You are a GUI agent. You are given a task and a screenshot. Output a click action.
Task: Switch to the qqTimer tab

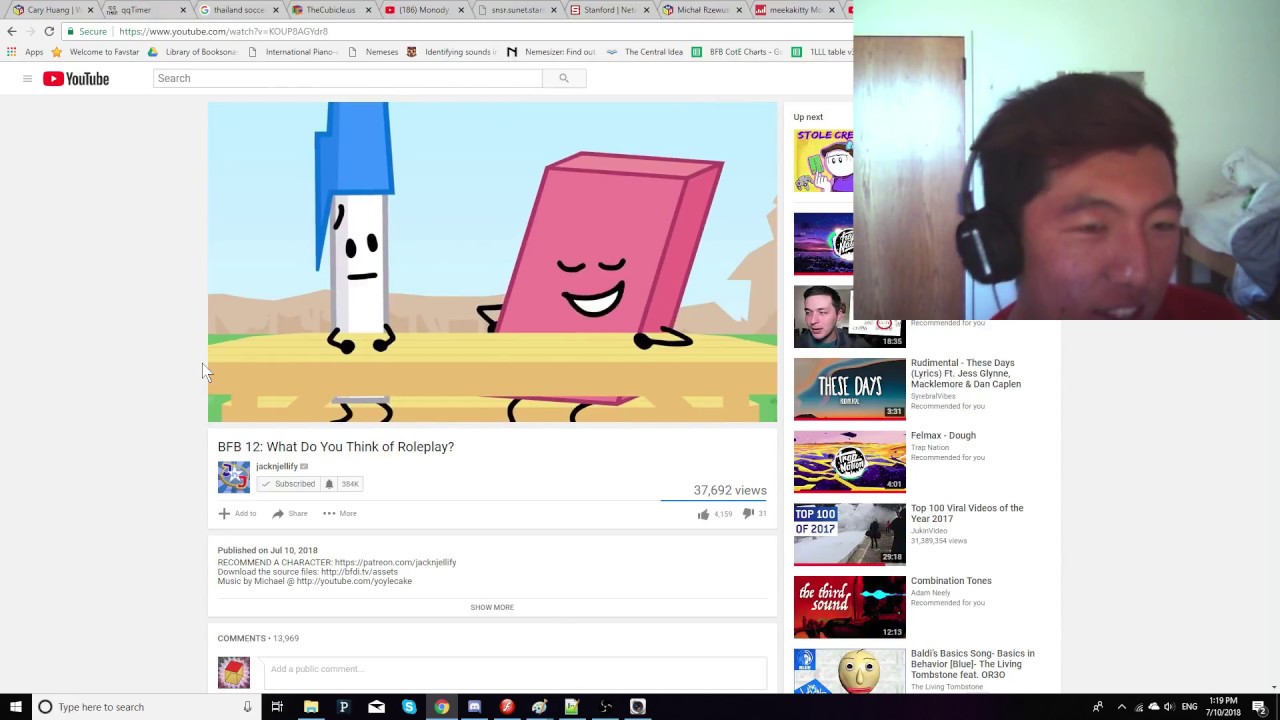click(x=145, y=10)
